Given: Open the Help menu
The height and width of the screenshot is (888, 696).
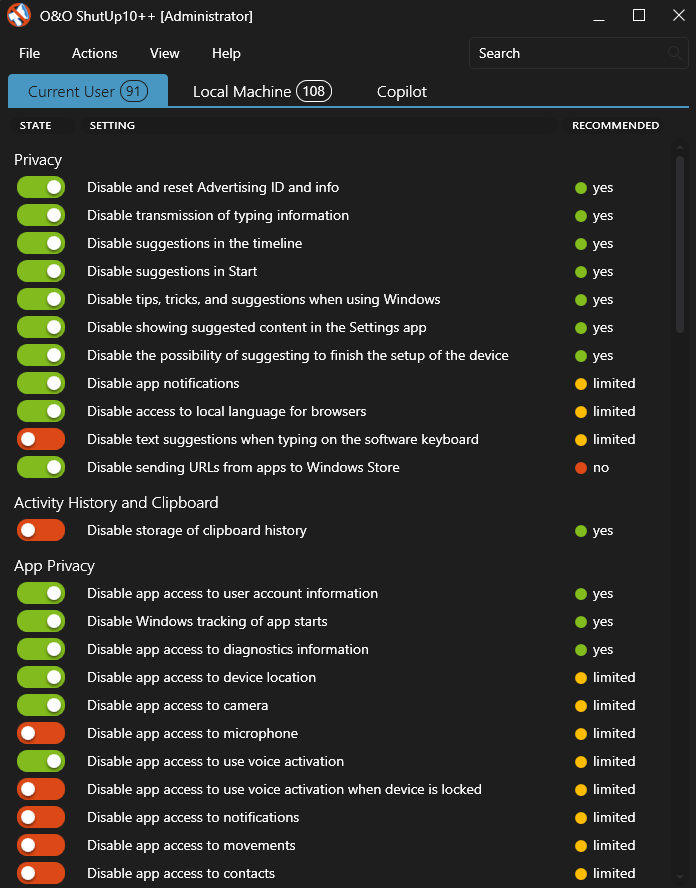Looking at the screenshot, I should [226, 53].
